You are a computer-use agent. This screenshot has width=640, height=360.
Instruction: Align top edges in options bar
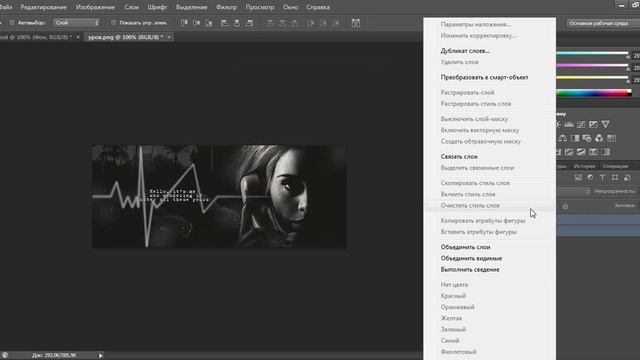coord(184,23)
